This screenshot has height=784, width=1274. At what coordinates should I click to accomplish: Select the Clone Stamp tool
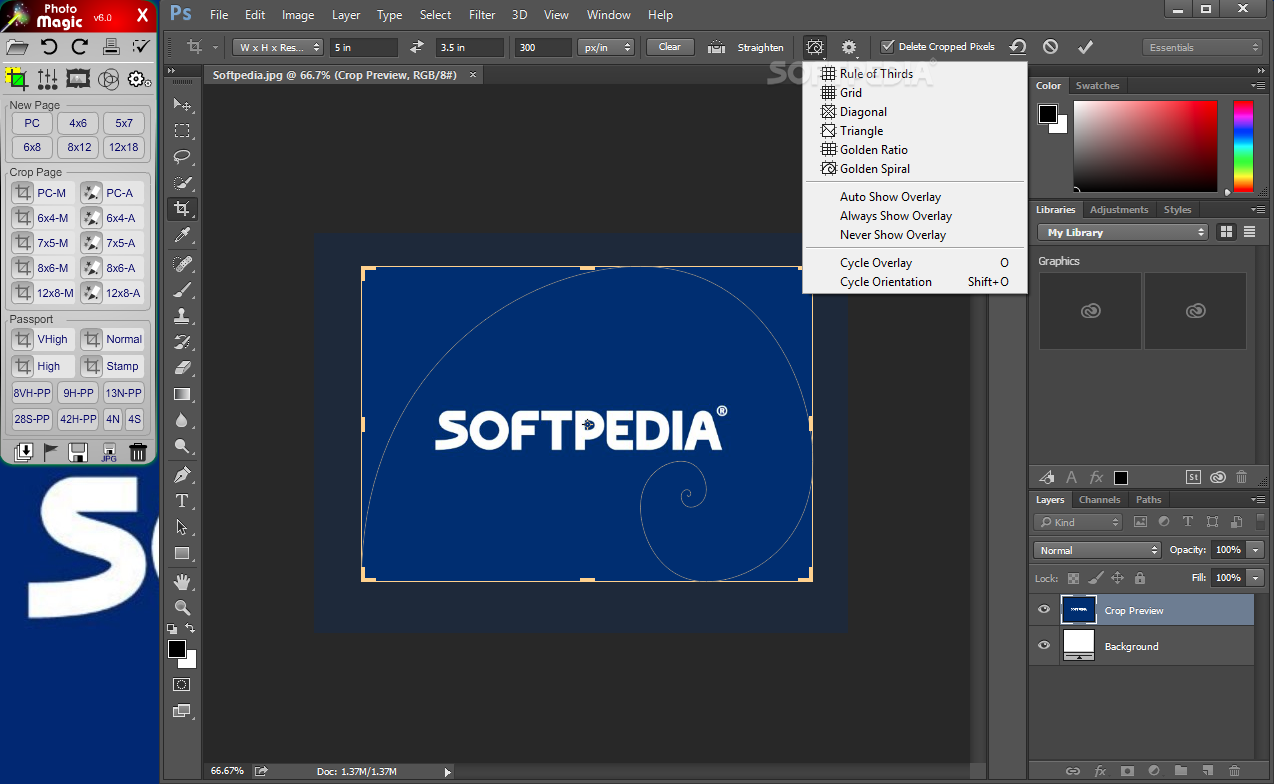(x=182, y=316)
